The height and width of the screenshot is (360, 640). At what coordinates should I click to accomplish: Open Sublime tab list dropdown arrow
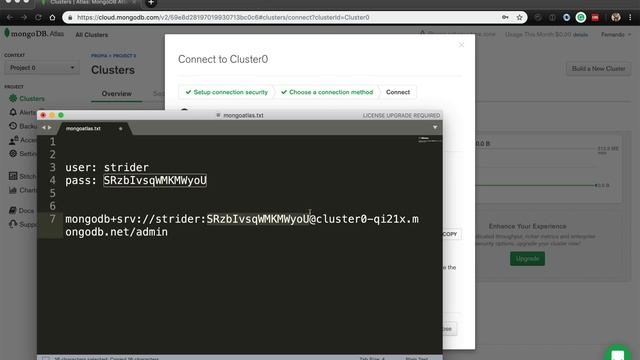tap(435, 128)
